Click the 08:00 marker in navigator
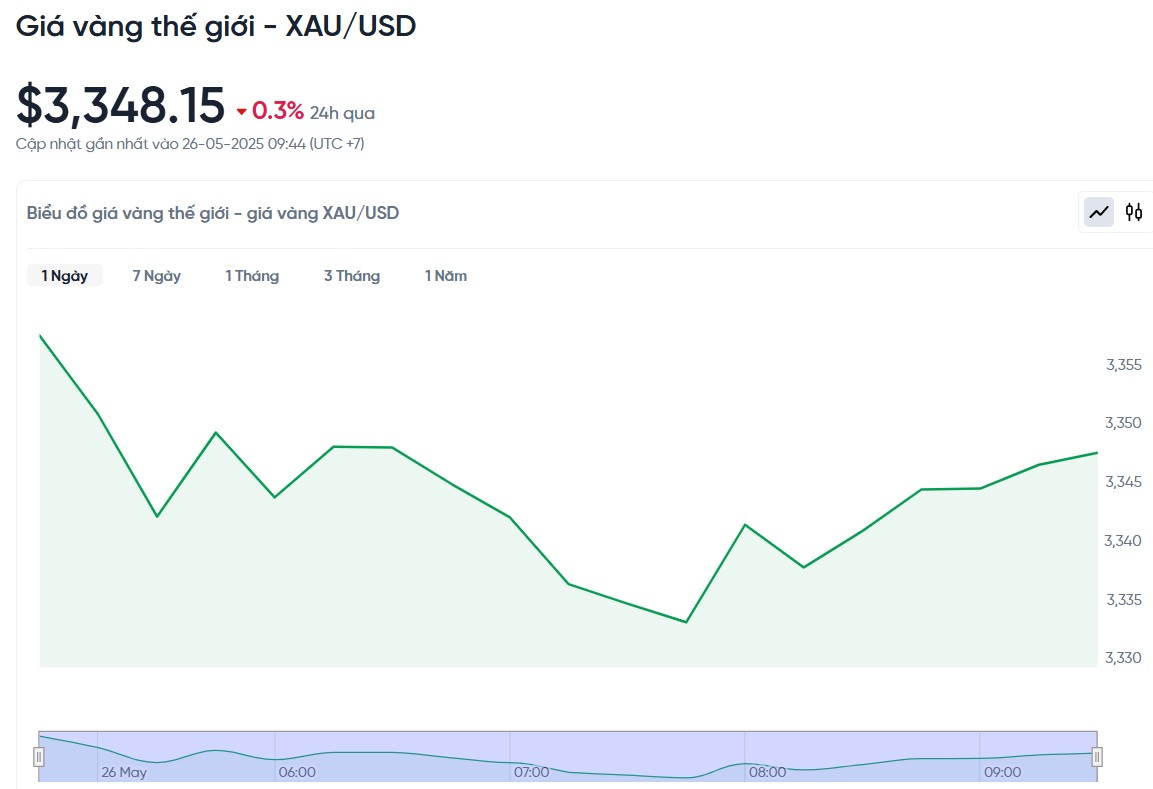1153x789 pixels. (x=768, y=772)
